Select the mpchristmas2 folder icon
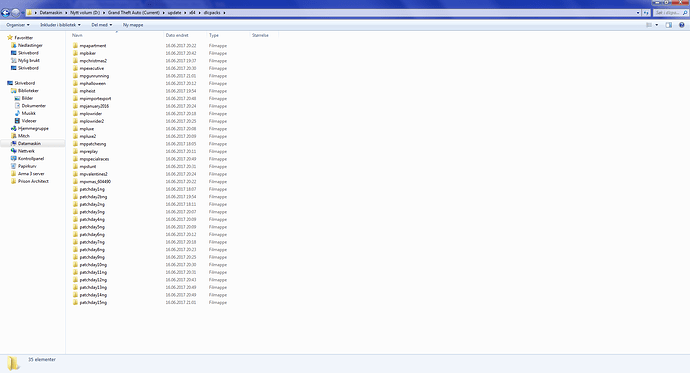 click(75, 61)
